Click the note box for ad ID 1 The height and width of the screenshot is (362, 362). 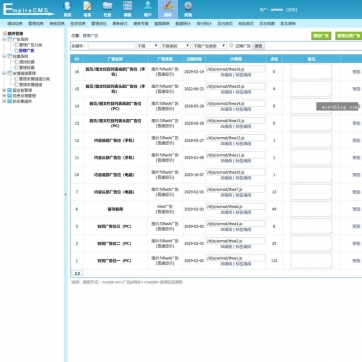[311, 260]
